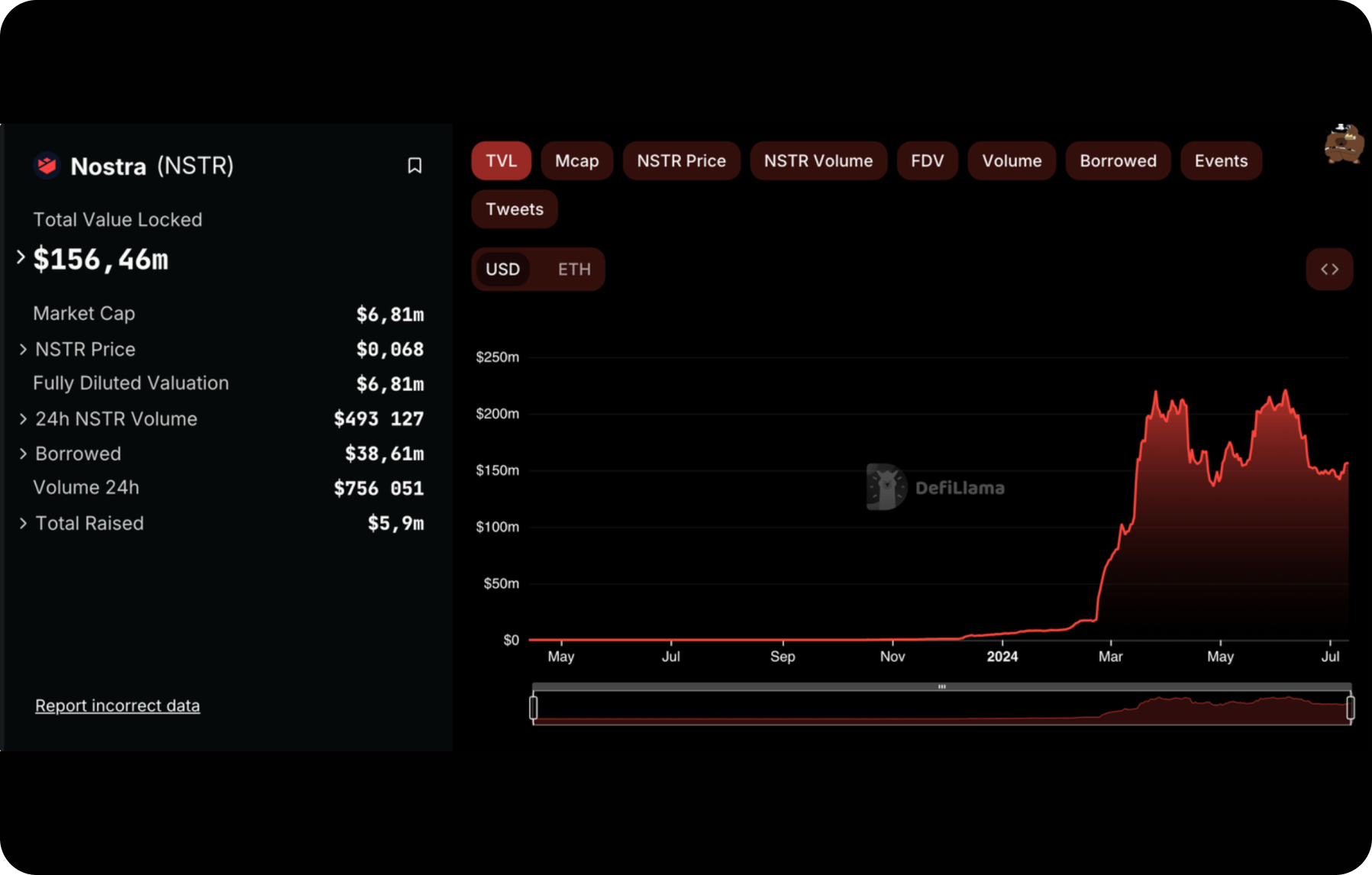Expand the NSTR Price row
The height and width of the screenshot is (875, 1372).
click(x=23, y=350)
